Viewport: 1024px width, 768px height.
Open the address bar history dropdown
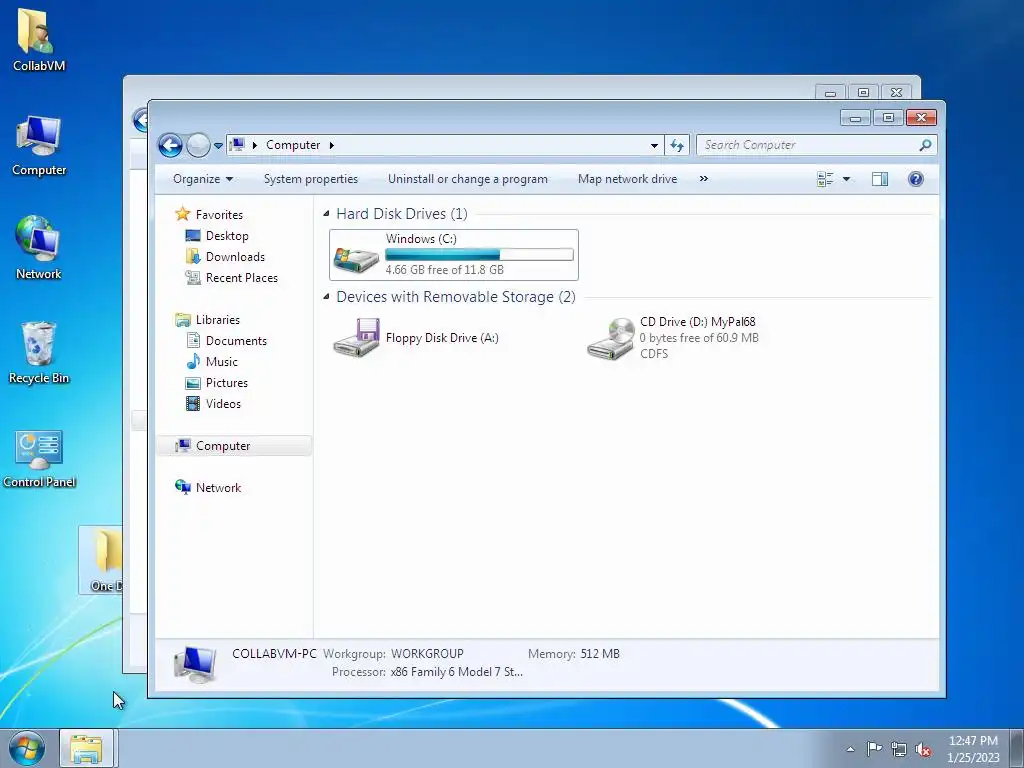tap(654, 145)
